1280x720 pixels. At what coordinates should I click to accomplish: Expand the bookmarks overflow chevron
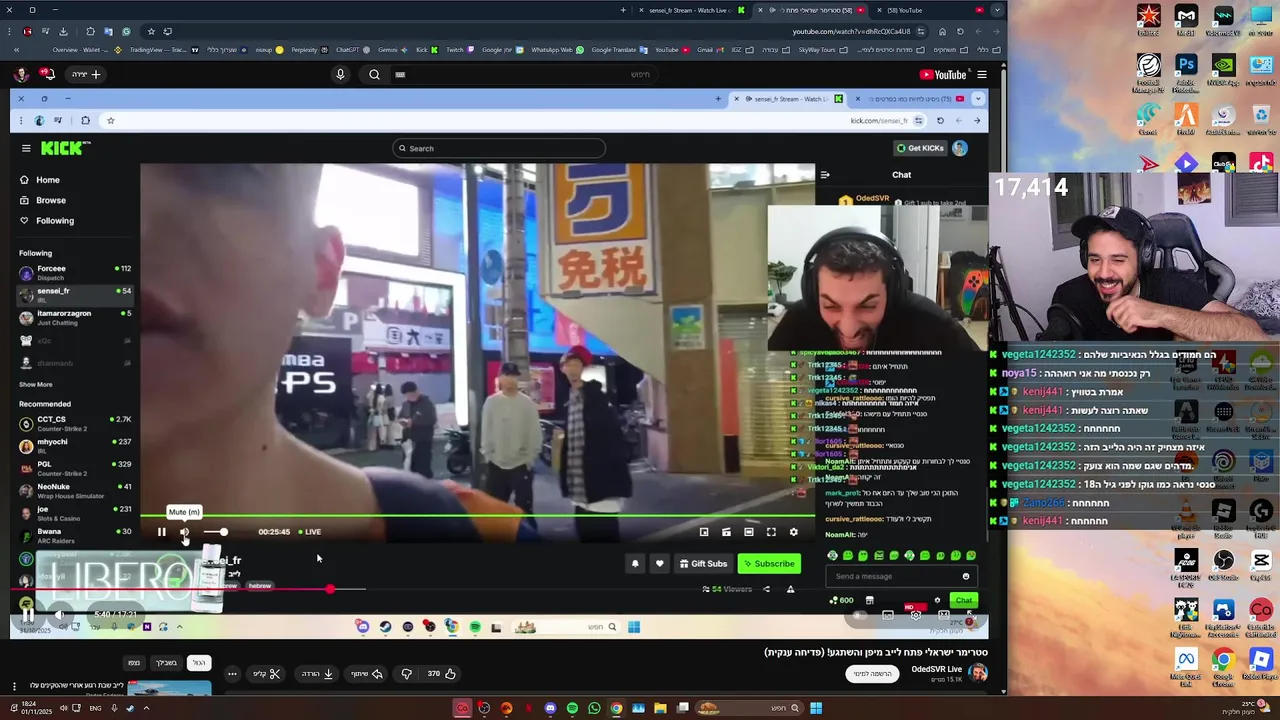(16, 50)
